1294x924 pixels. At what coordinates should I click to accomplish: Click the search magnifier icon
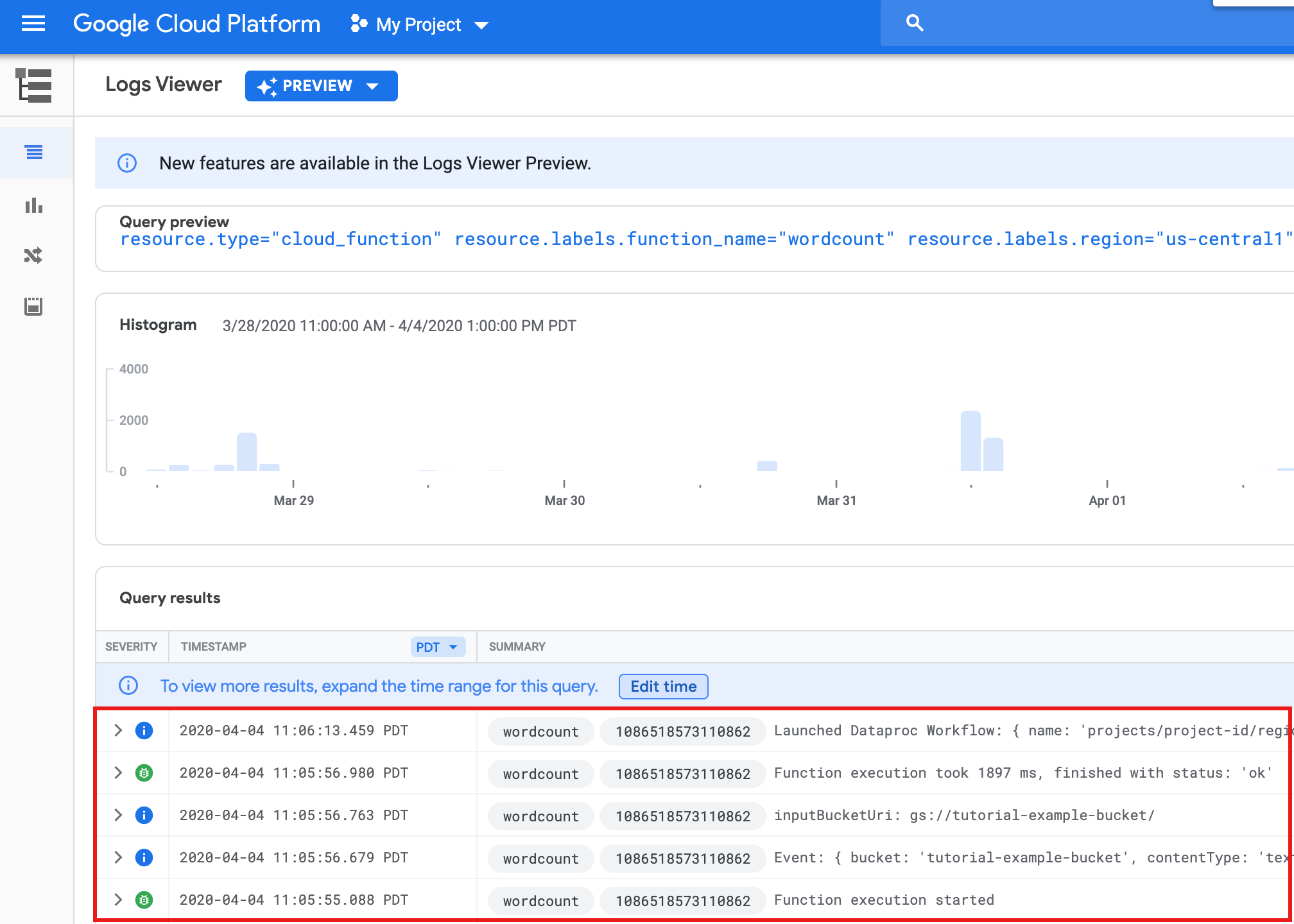pos(915,24)
